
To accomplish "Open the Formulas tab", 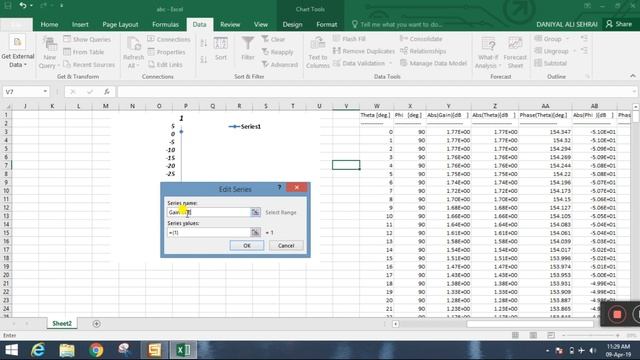I will click(165, 24).
